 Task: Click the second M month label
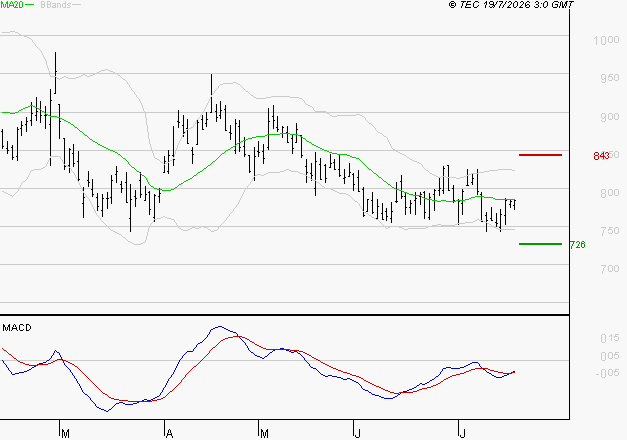point(264,434)
